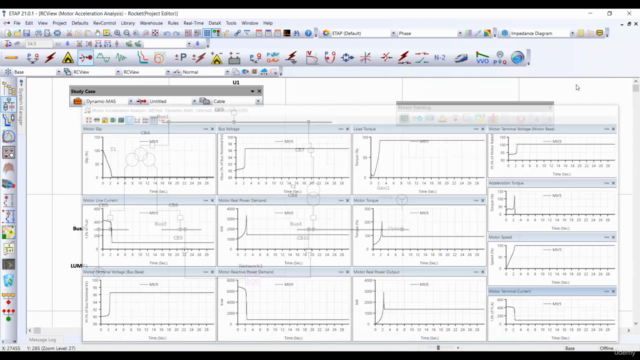Open the Message Log tab at bottom
Viewport: 640px width, 360px height.
tap(42, 340)
